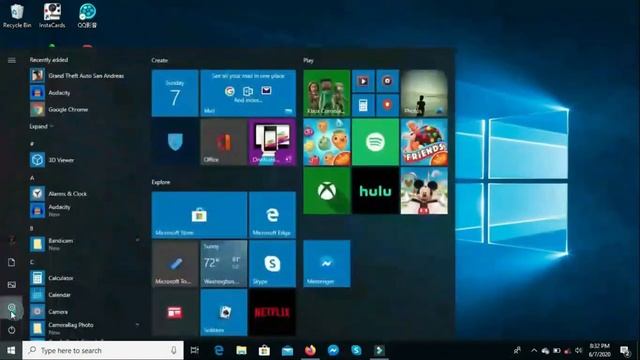This screenshot has width=640, height=360.
Task: Open the Messenger tile
Action: coord(327,264)
